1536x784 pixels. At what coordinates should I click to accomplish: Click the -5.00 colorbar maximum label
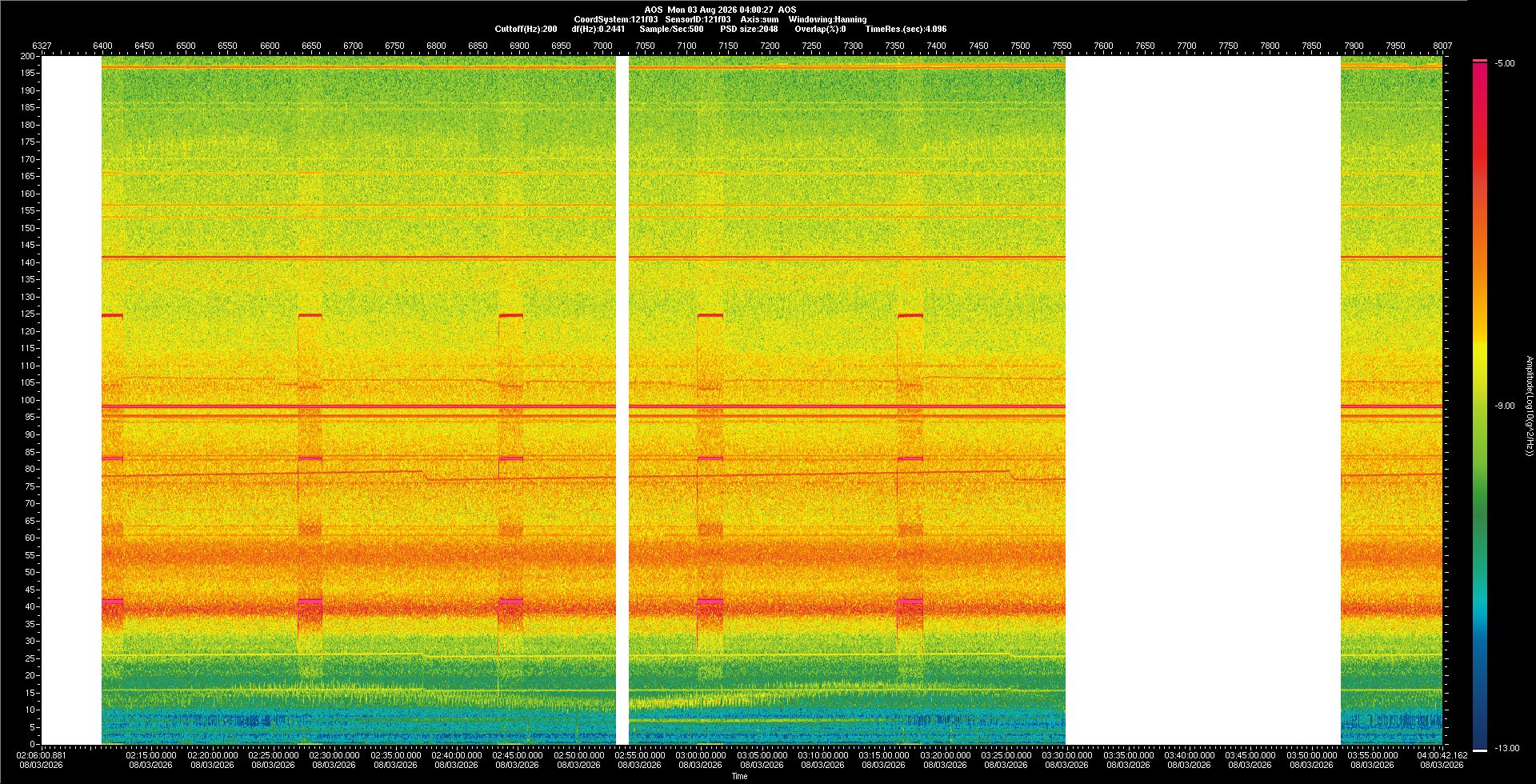(1505, 63)
